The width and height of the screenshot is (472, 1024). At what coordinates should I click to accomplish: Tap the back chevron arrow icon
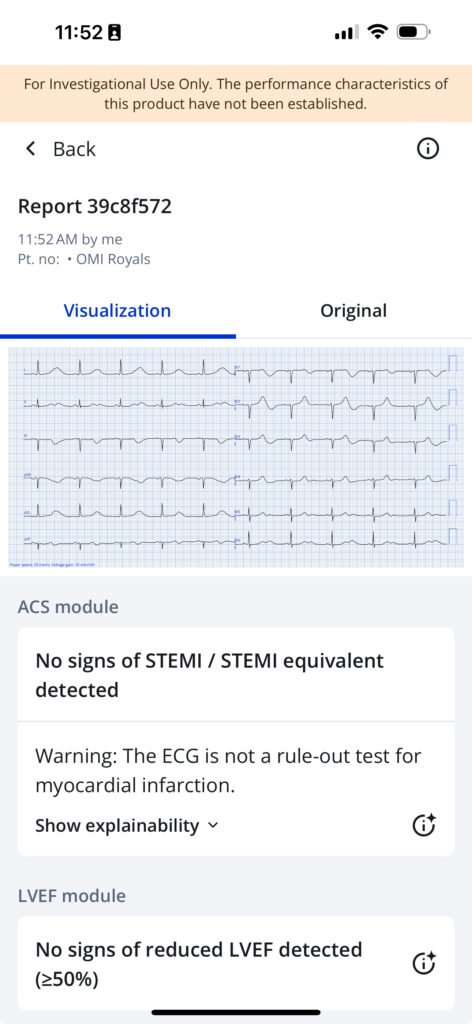coord(30,149)
